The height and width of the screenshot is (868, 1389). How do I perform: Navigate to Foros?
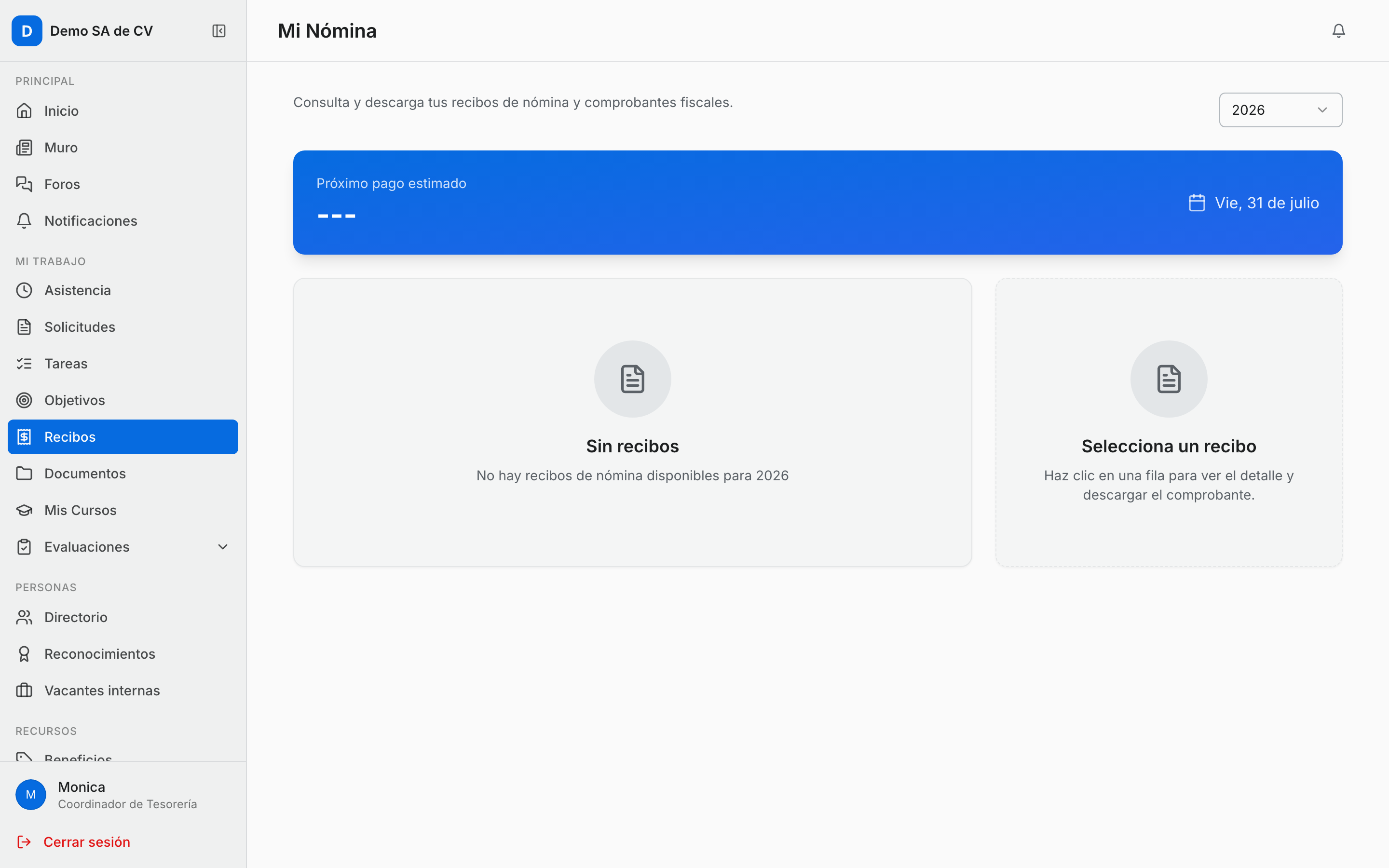(123, 184)
